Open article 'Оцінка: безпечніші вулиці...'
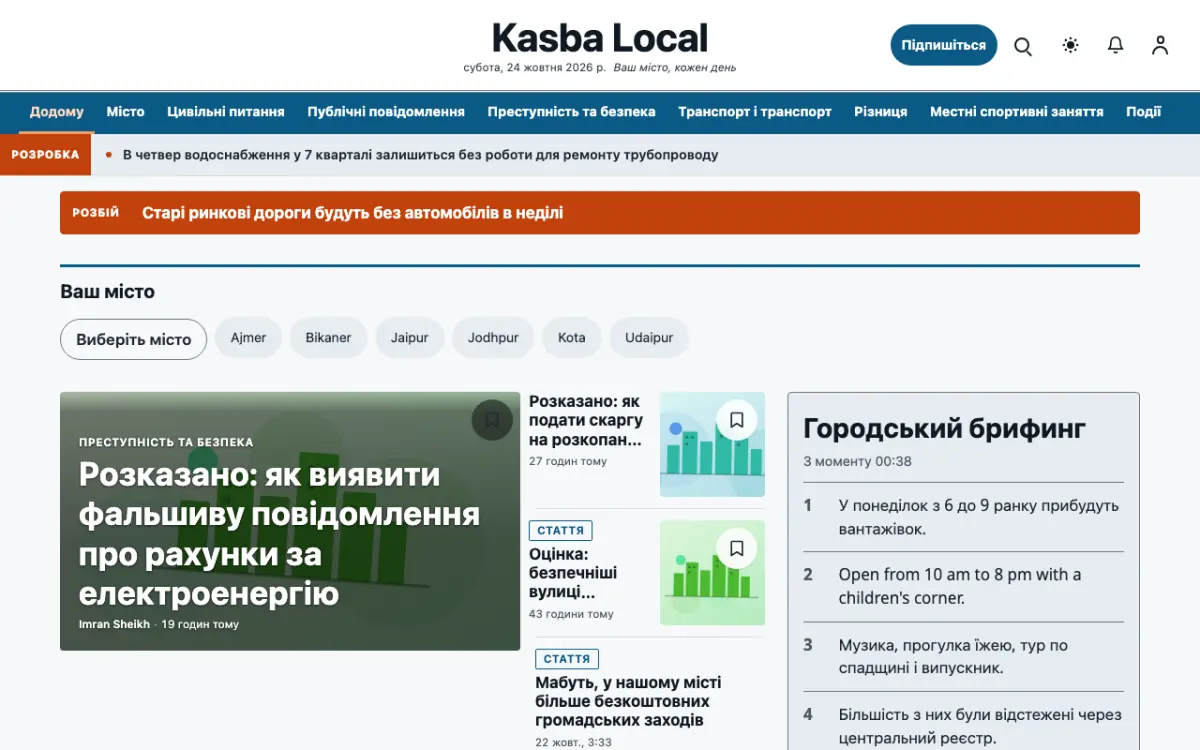This screenshot has height=750, width=1200. [x=574, y=573]
